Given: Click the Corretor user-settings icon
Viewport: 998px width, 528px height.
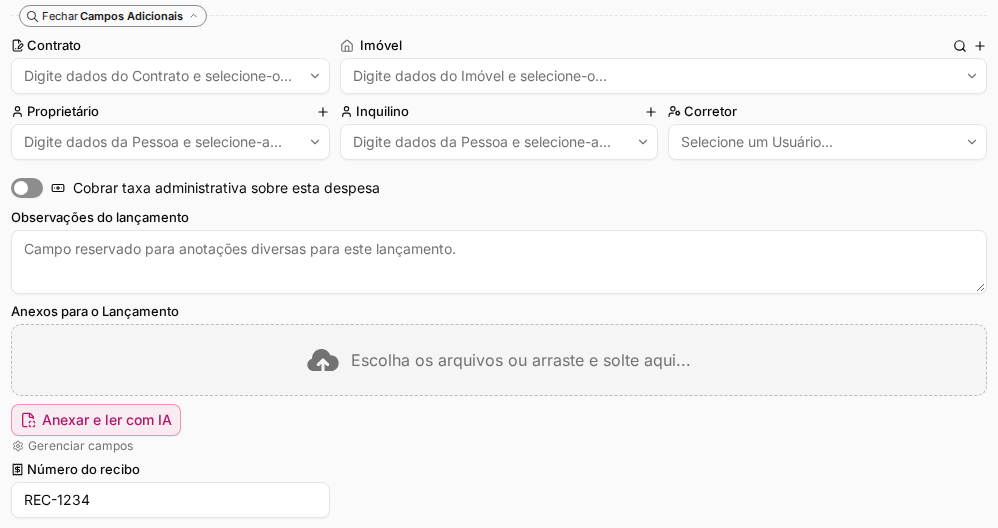Looking at the screenshot, I should [674, 112].
